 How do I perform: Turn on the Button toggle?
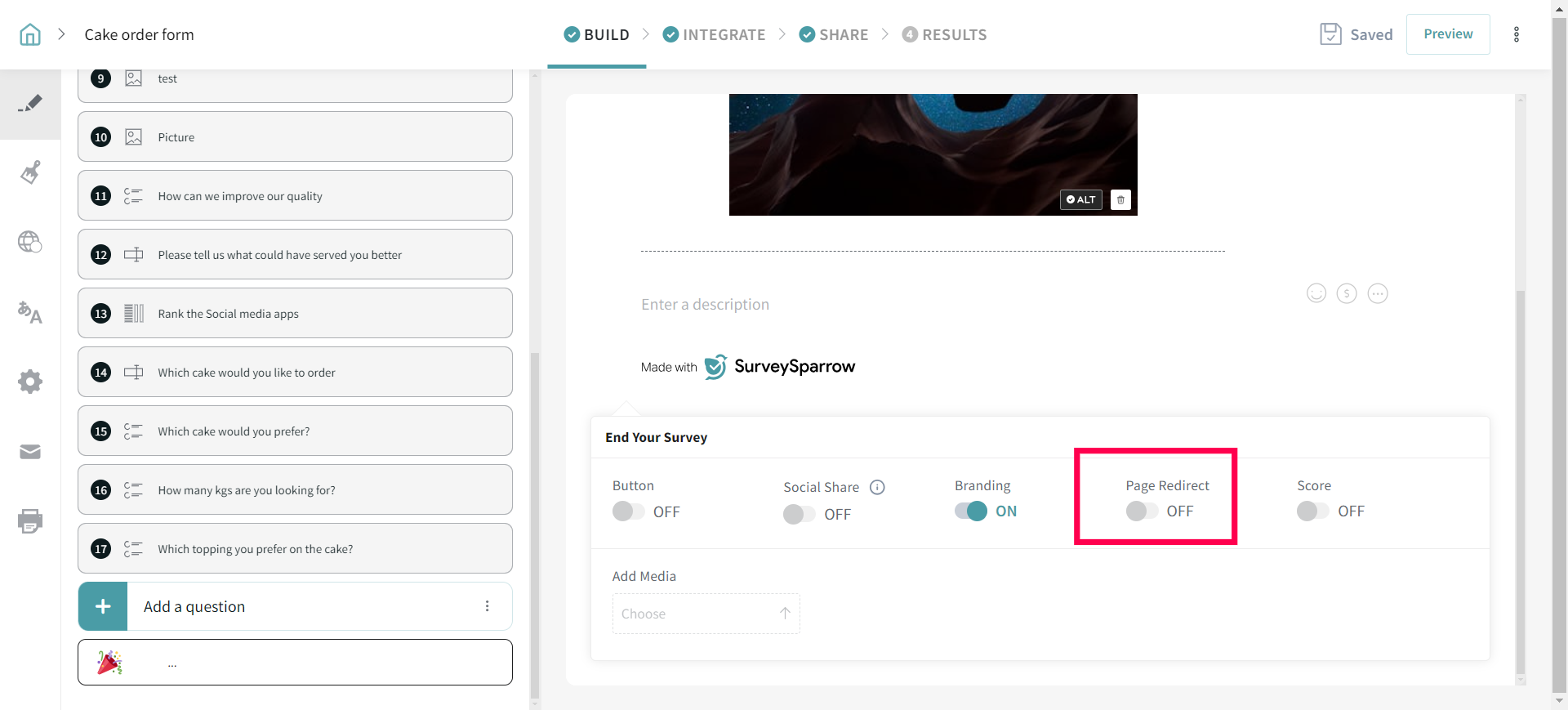click(628, 511)
